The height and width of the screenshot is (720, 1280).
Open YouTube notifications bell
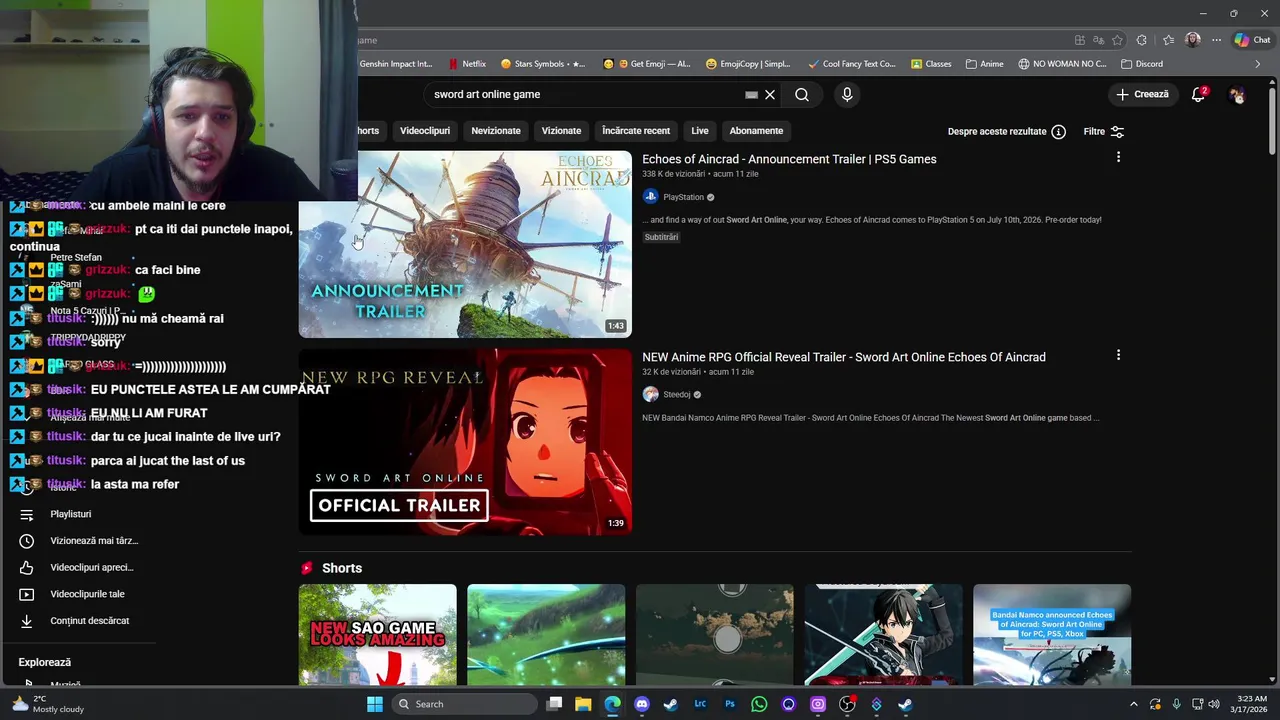point(1198,95)
